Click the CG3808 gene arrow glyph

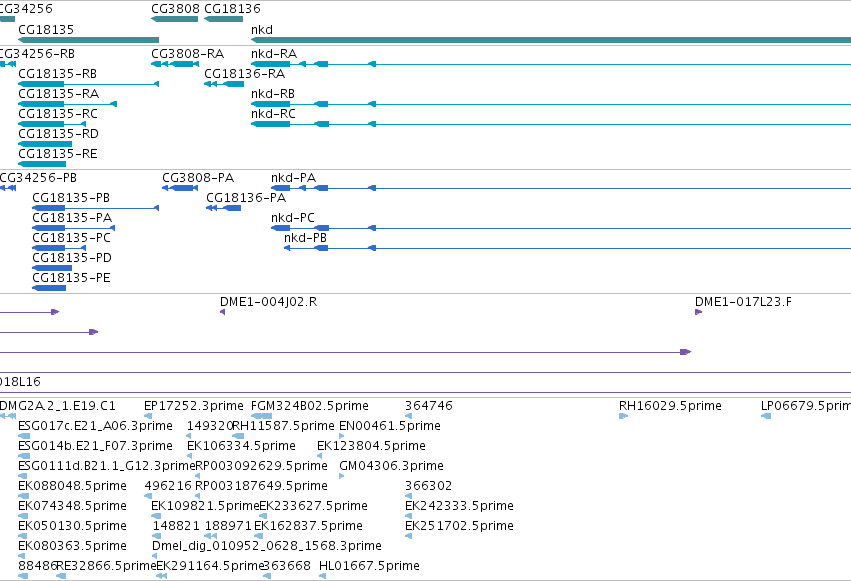click(174, 19)
